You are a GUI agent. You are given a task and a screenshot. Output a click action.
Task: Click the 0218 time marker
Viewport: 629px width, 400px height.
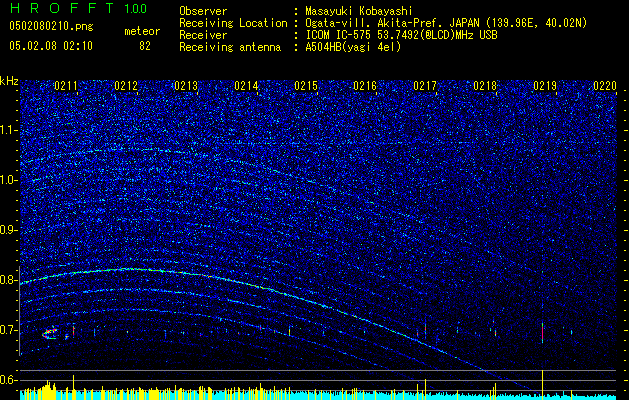point(485,86)
